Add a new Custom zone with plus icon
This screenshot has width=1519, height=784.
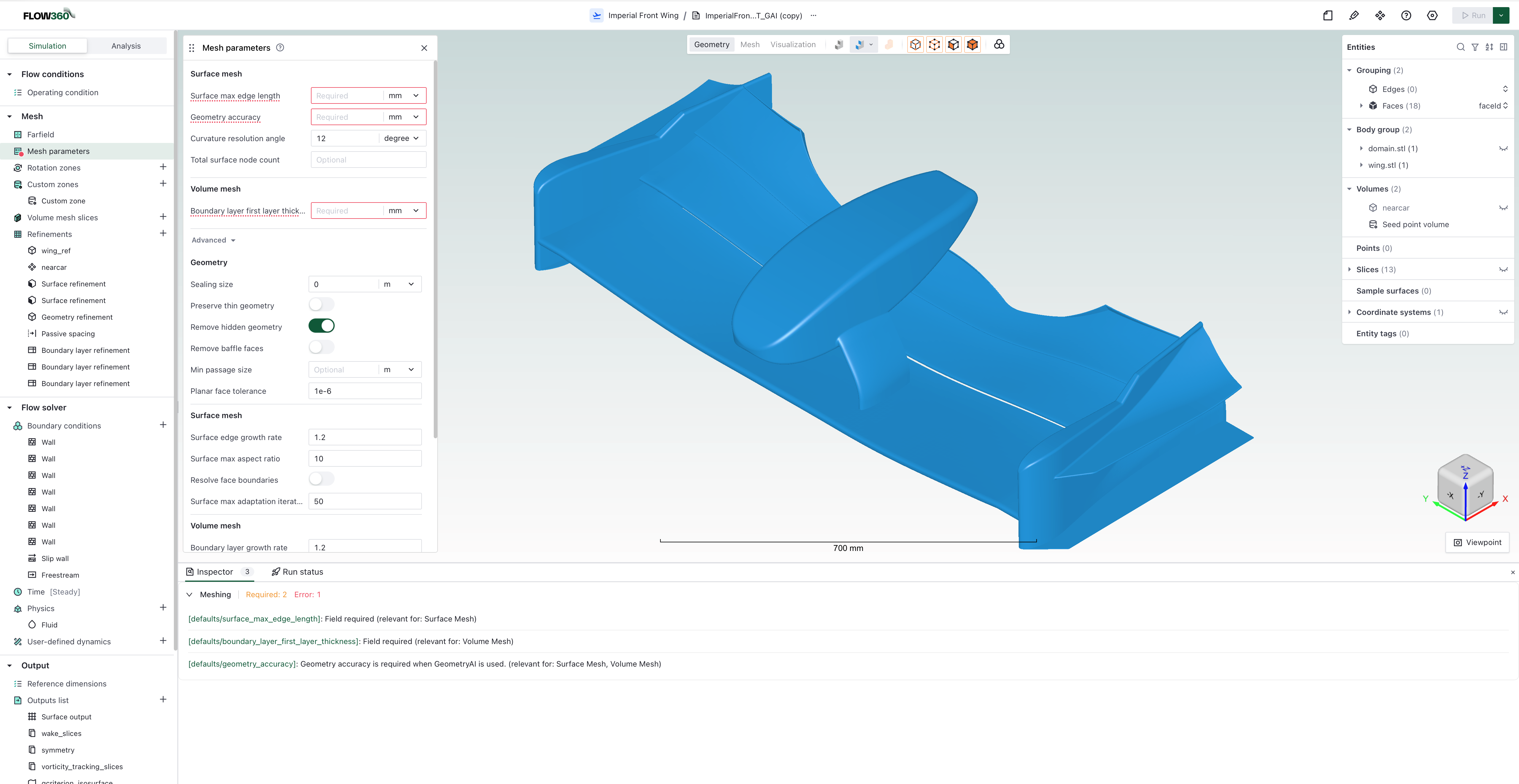163,184
